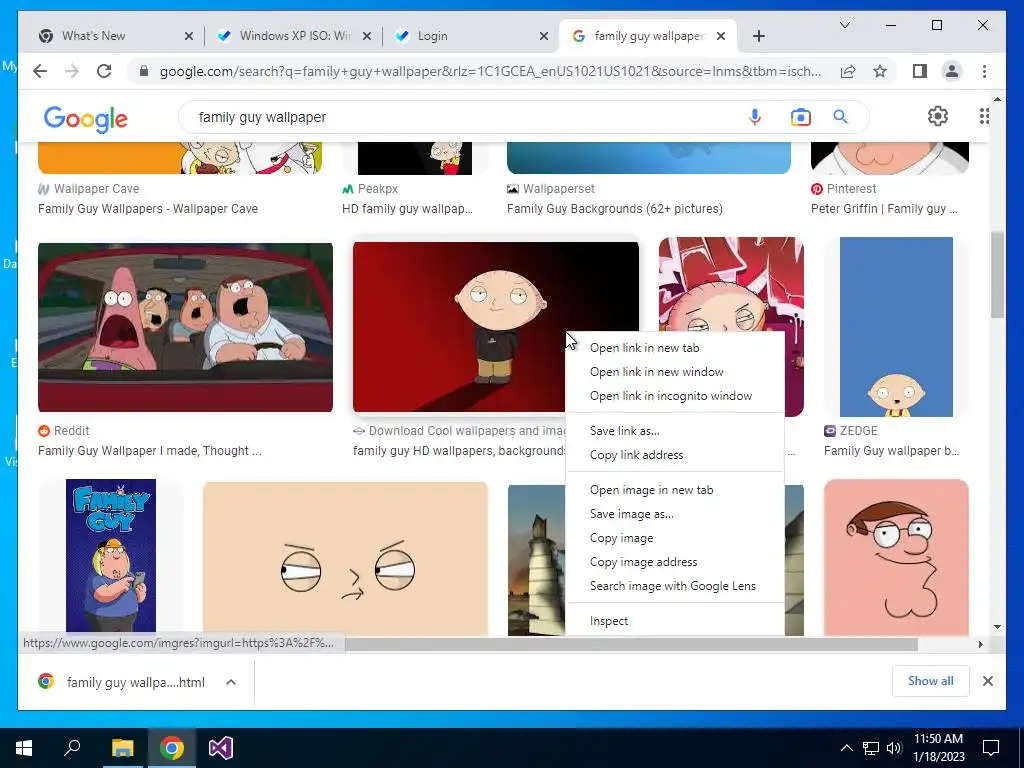The image size is (1024, 768).
Task: Search by image with camera icon
Action: (x=801, y=117)
